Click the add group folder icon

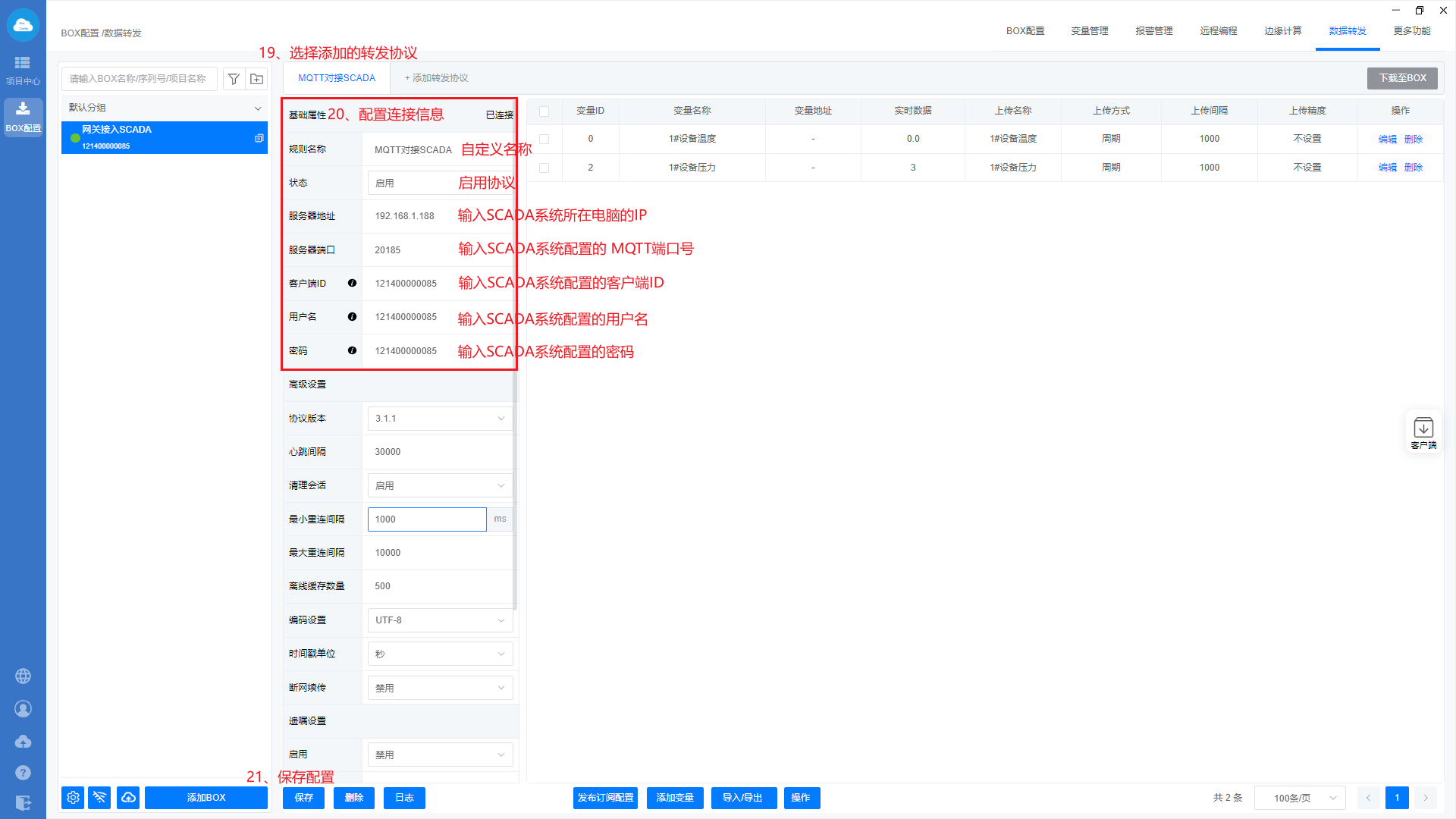tap(257, 79)
